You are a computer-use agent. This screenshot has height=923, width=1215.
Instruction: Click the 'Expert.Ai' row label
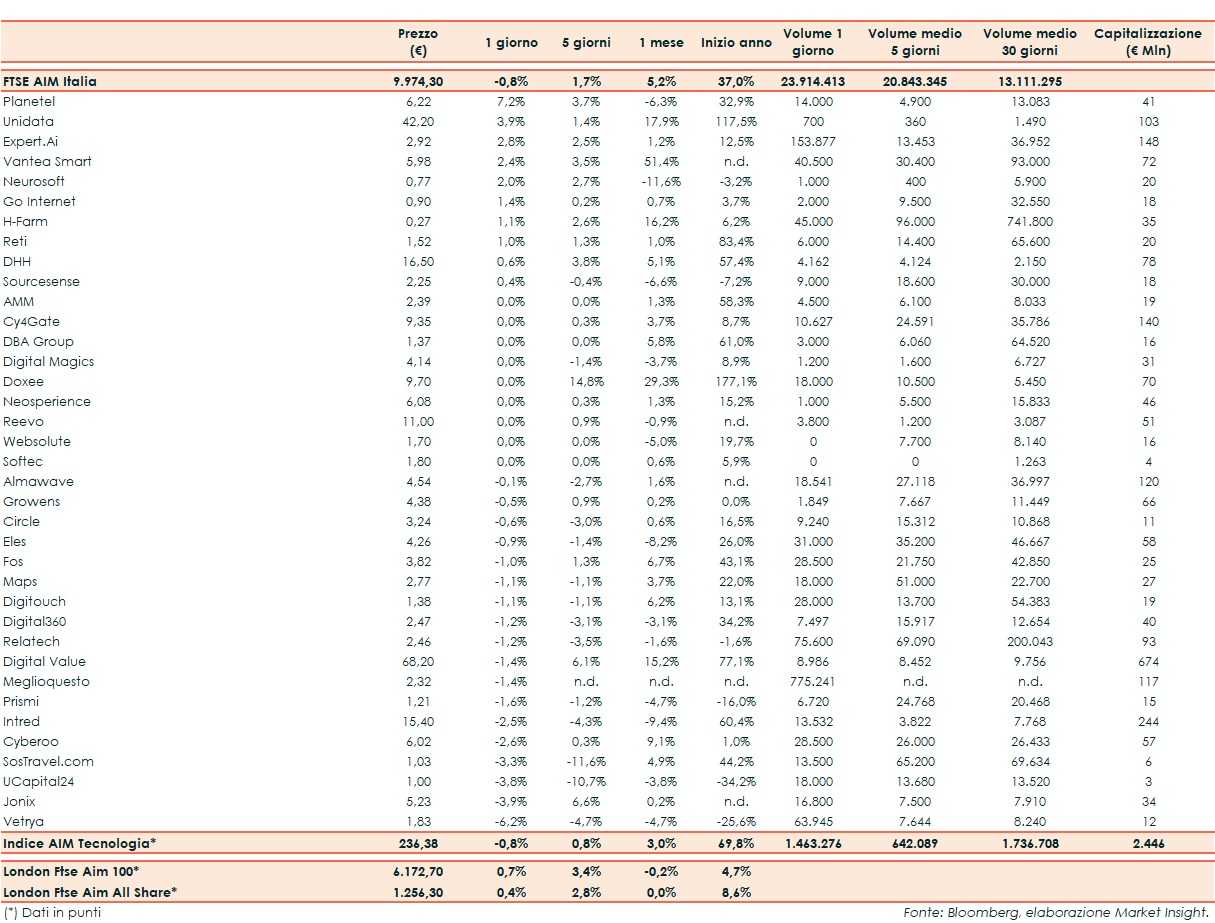(31, 141)
